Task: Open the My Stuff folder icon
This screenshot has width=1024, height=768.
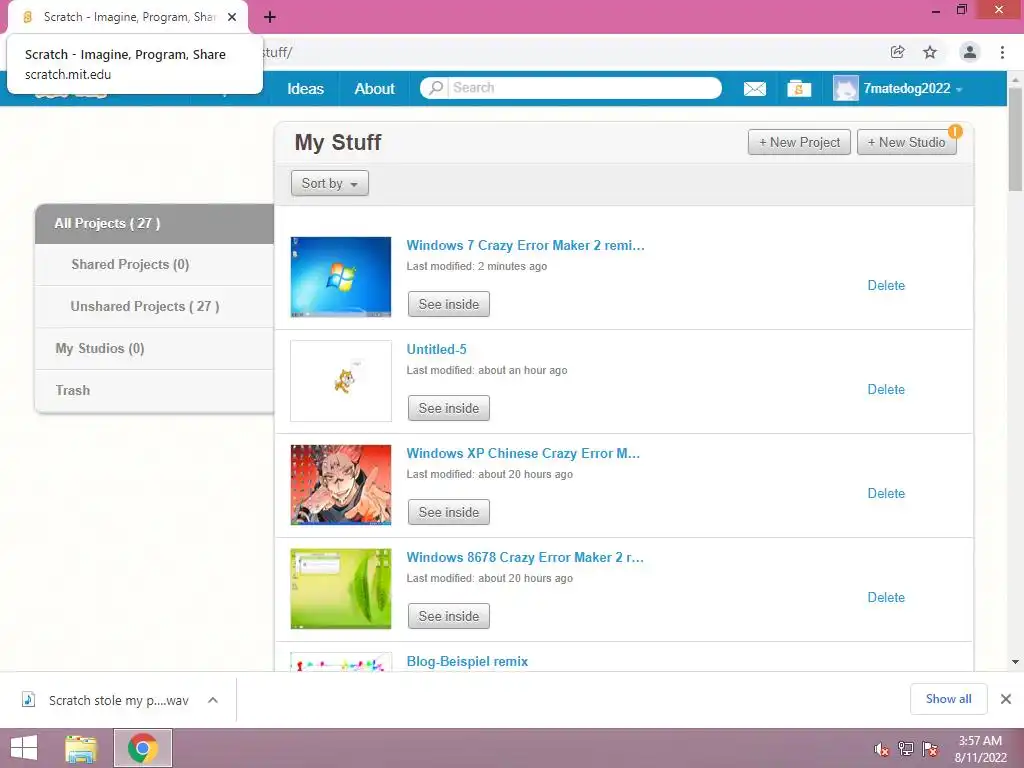Action: click(799, 88)
